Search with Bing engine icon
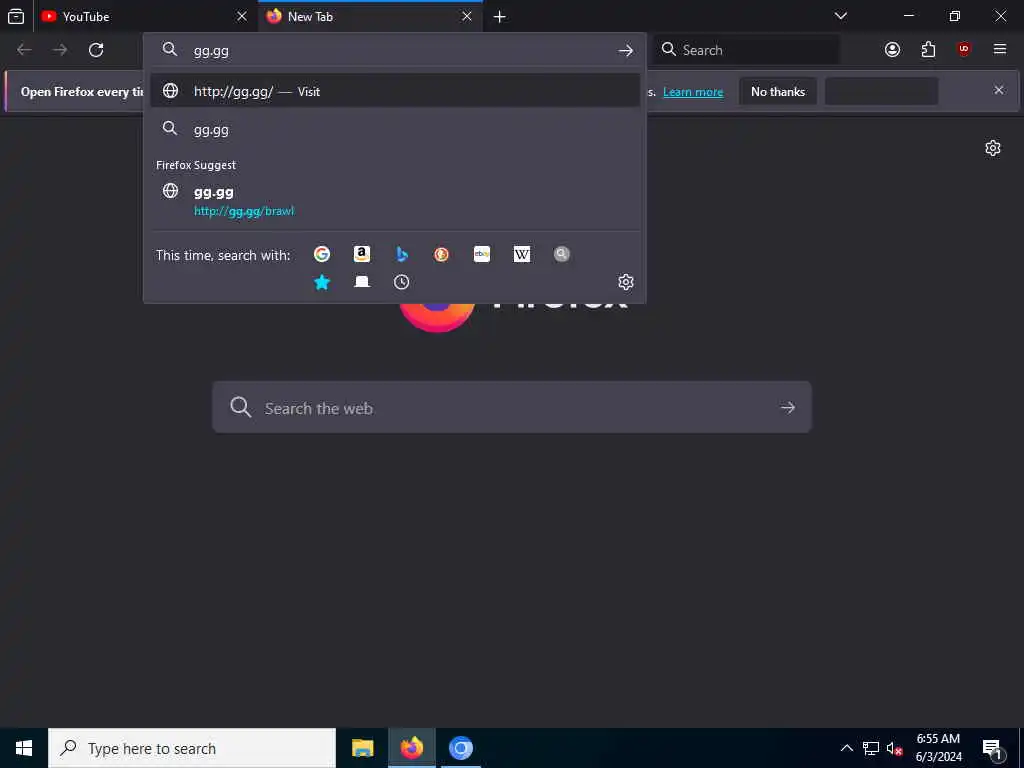The width and height of the screenshot is (1024, 768). pyautogui.click(x=402, y=254)
